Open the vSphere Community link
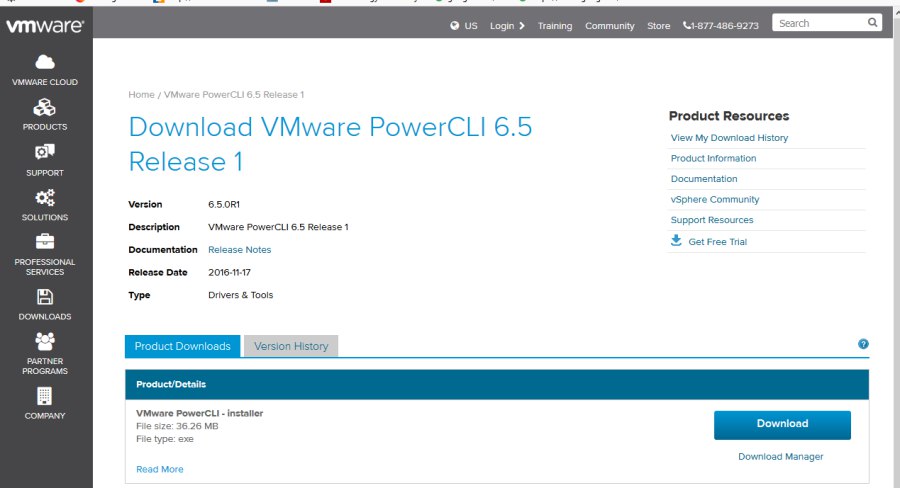900x488 pixels. click(x=715, y=199)
